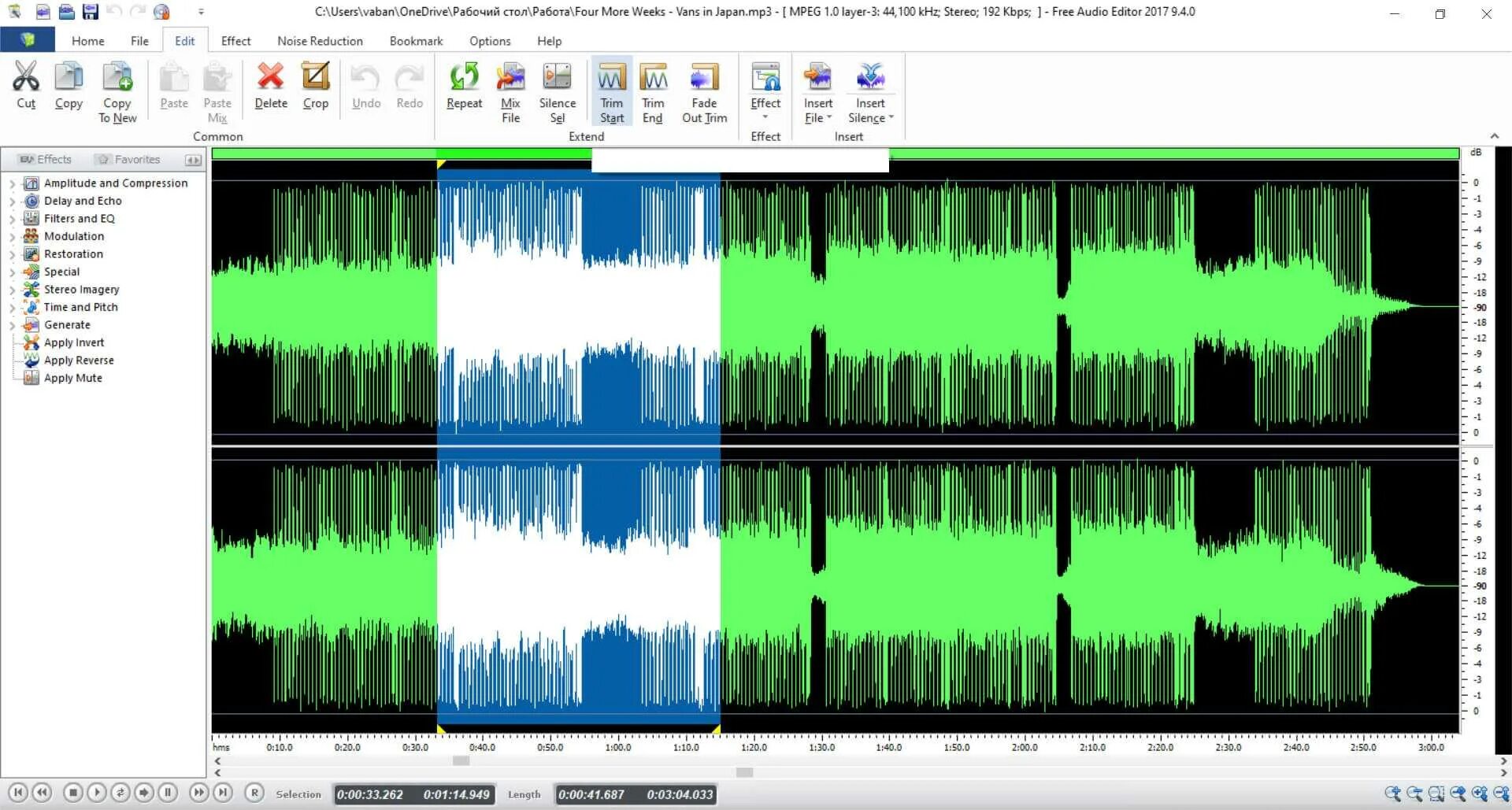Jump to end of track
The image size is (1512, 810).
(223, 793)
